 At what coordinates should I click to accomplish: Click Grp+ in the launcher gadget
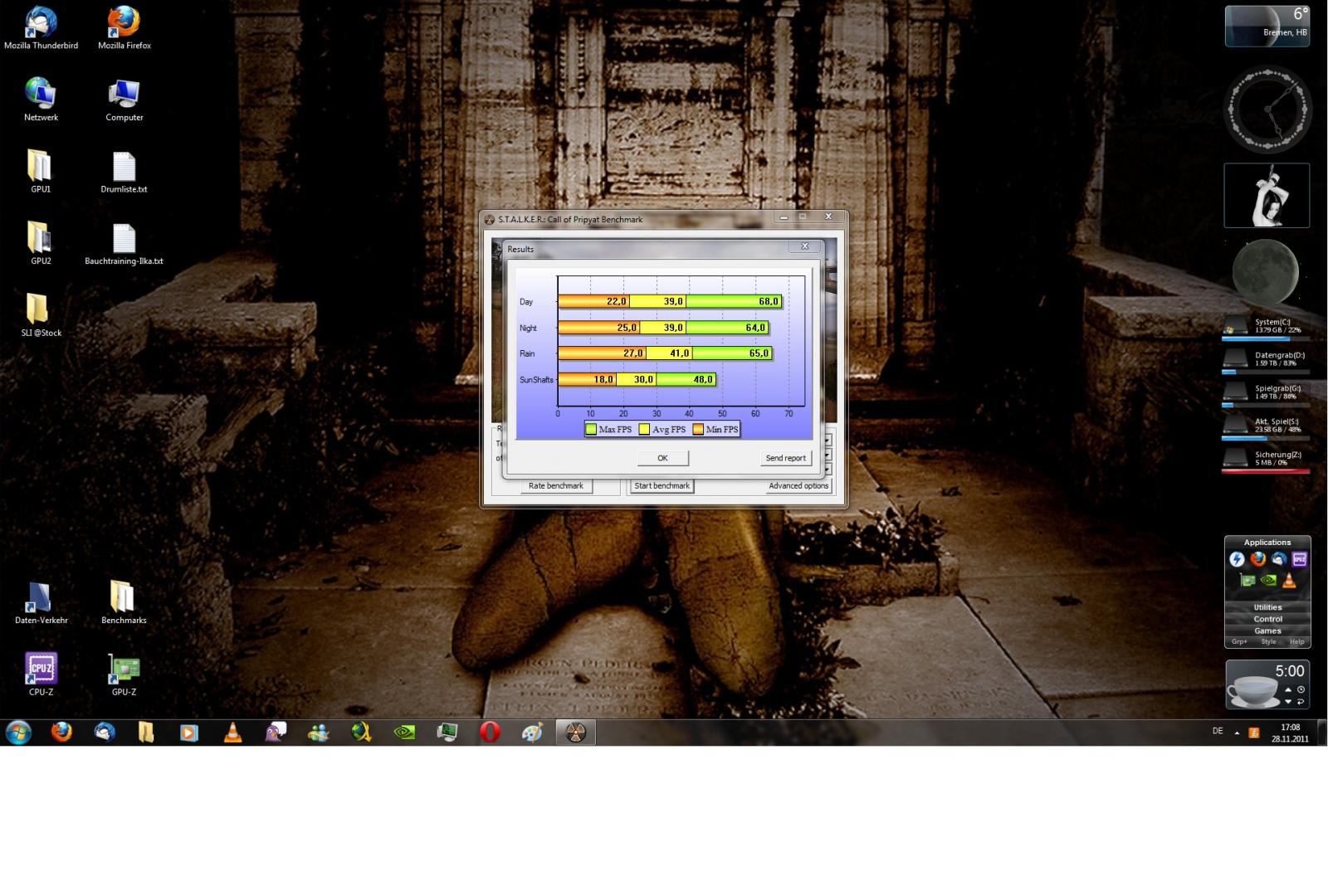point(1239,641)
